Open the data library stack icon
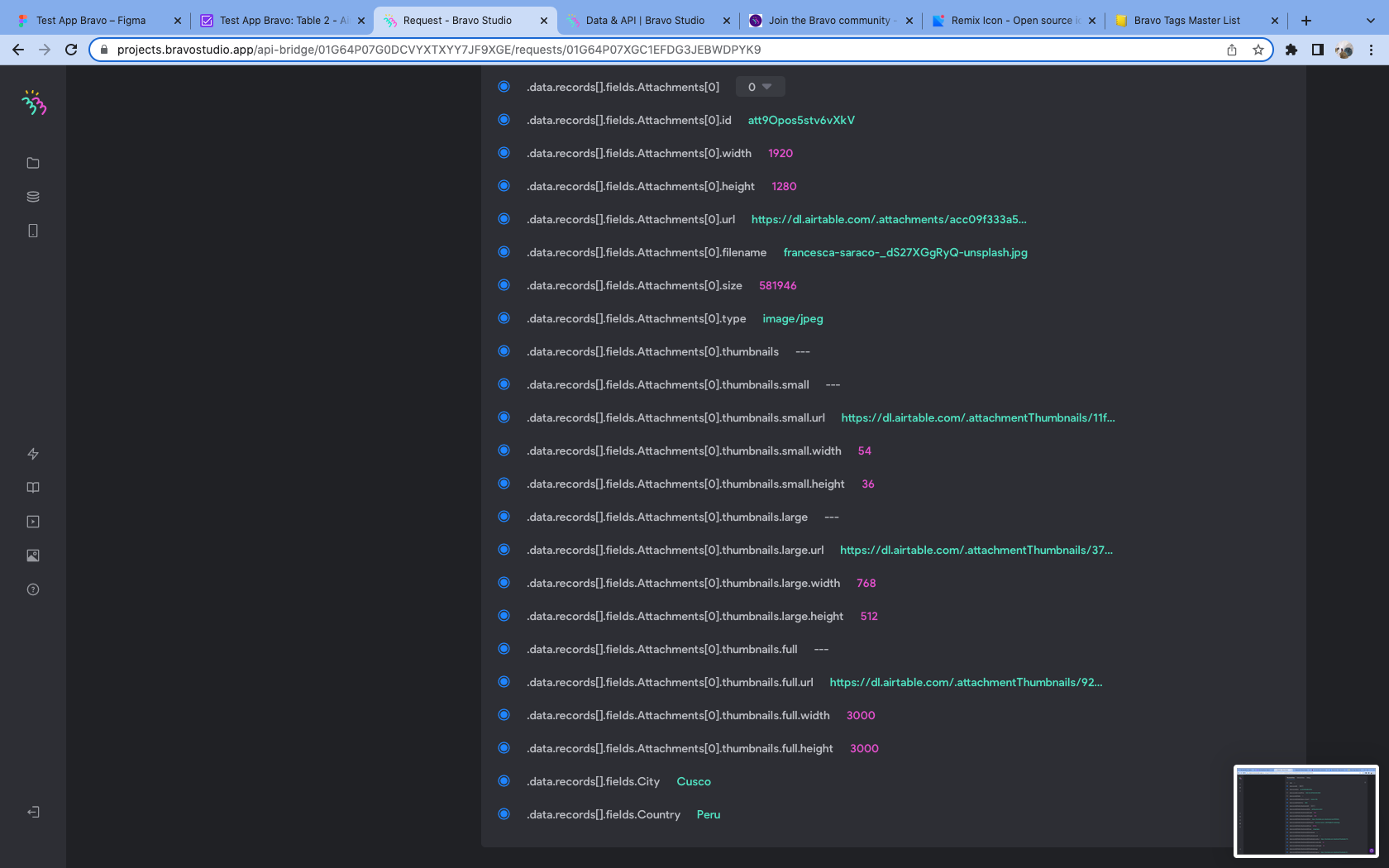 (33, 197)
